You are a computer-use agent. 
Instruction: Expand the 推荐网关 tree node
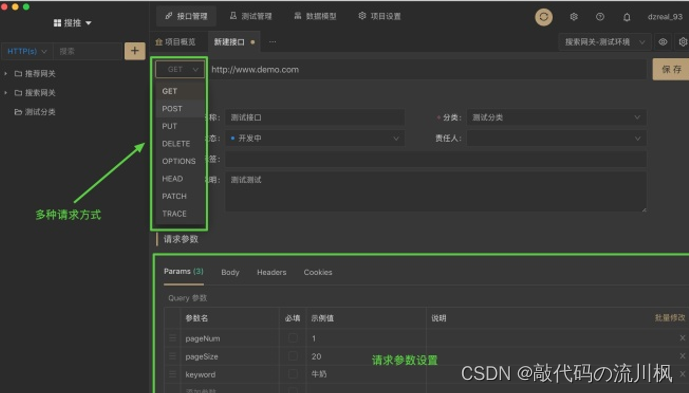click(x=6, y=73)
